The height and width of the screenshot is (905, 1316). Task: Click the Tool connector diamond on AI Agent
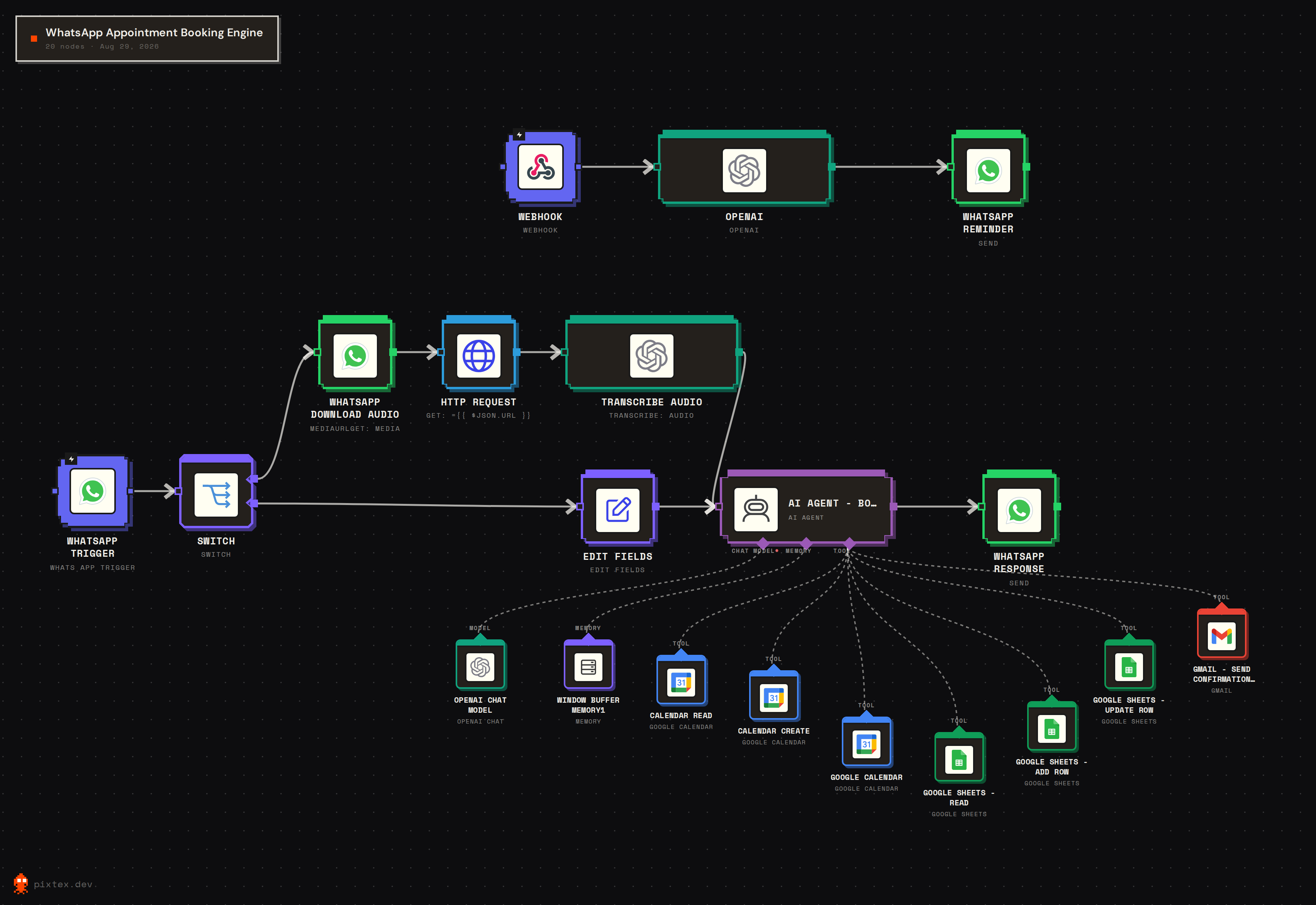click(x=849, y=543)
